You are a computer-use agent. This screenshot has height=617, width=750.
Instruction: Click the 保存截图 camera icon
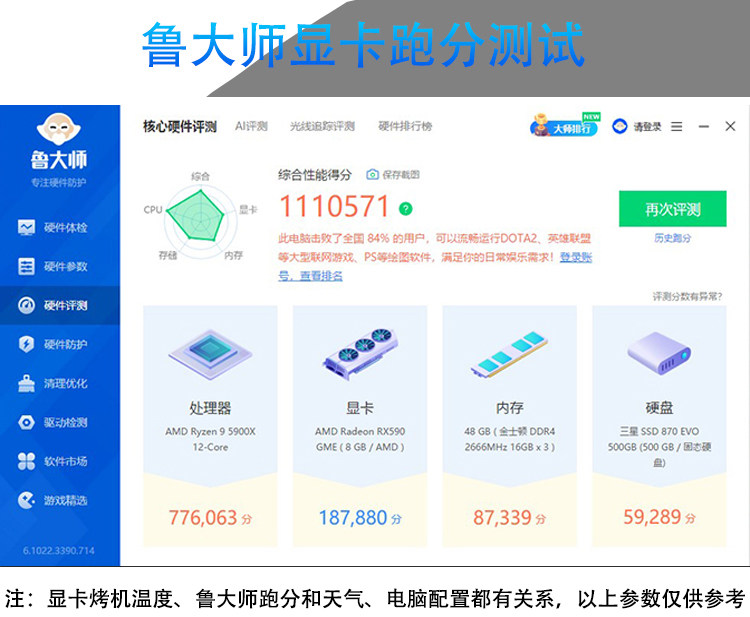[372, 175]
